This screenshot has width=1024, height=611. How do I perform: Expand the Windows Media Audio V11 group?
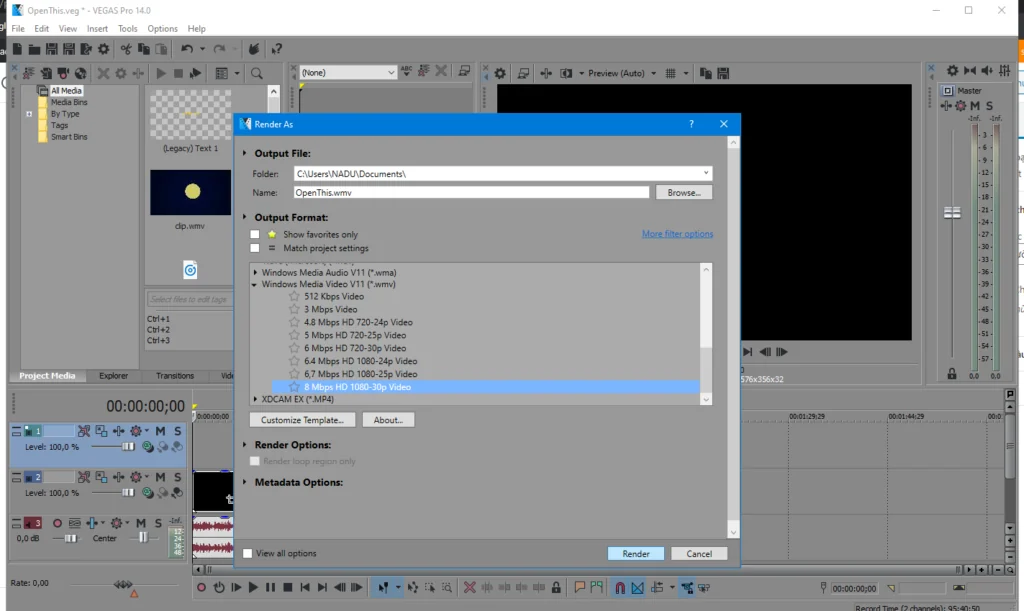point(255,273)
